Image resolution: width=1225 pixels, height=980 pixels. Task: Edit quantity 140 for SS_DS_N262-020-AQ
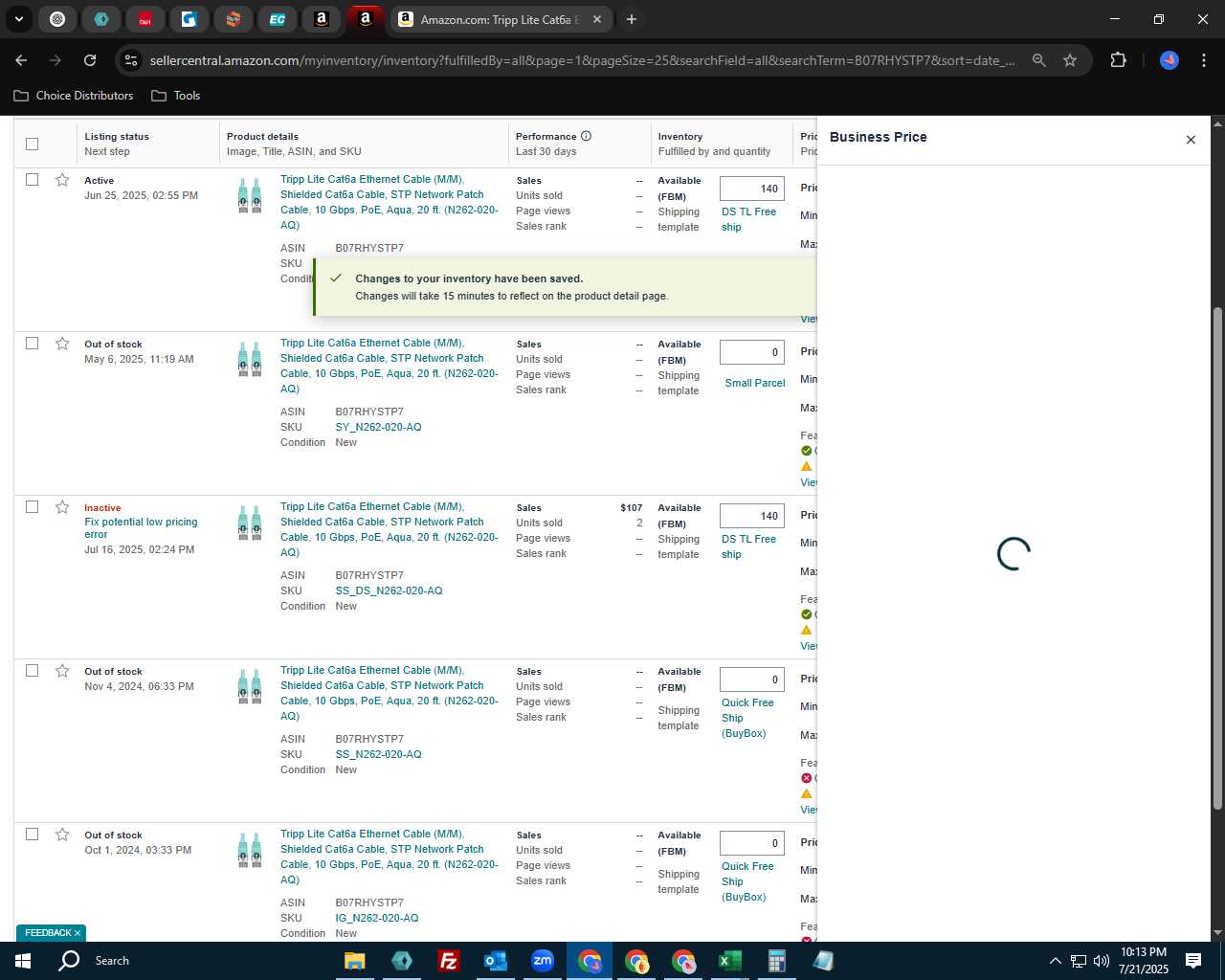752,516
